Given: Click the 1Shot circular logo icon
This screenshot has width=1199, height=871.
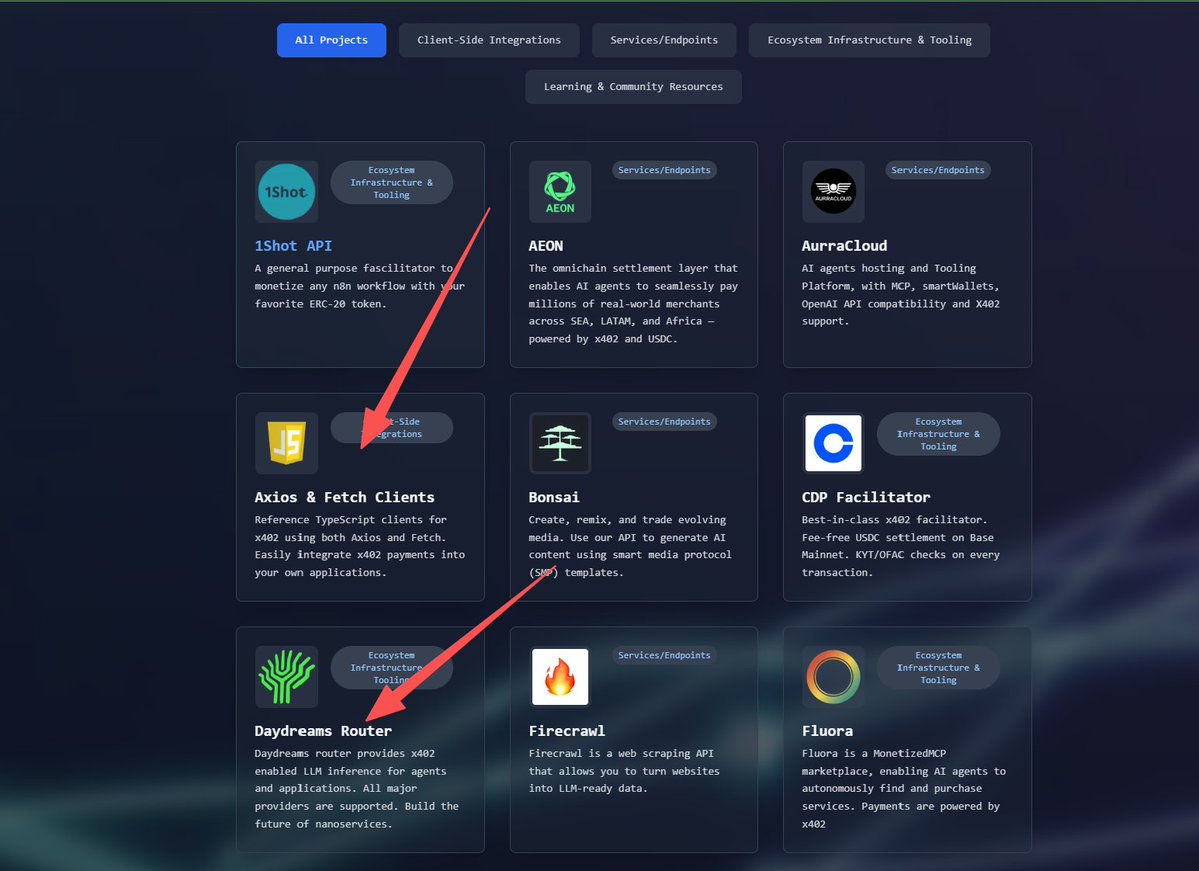Looking at the screenshot, I should pyautogui.click(x=286, y=191).
